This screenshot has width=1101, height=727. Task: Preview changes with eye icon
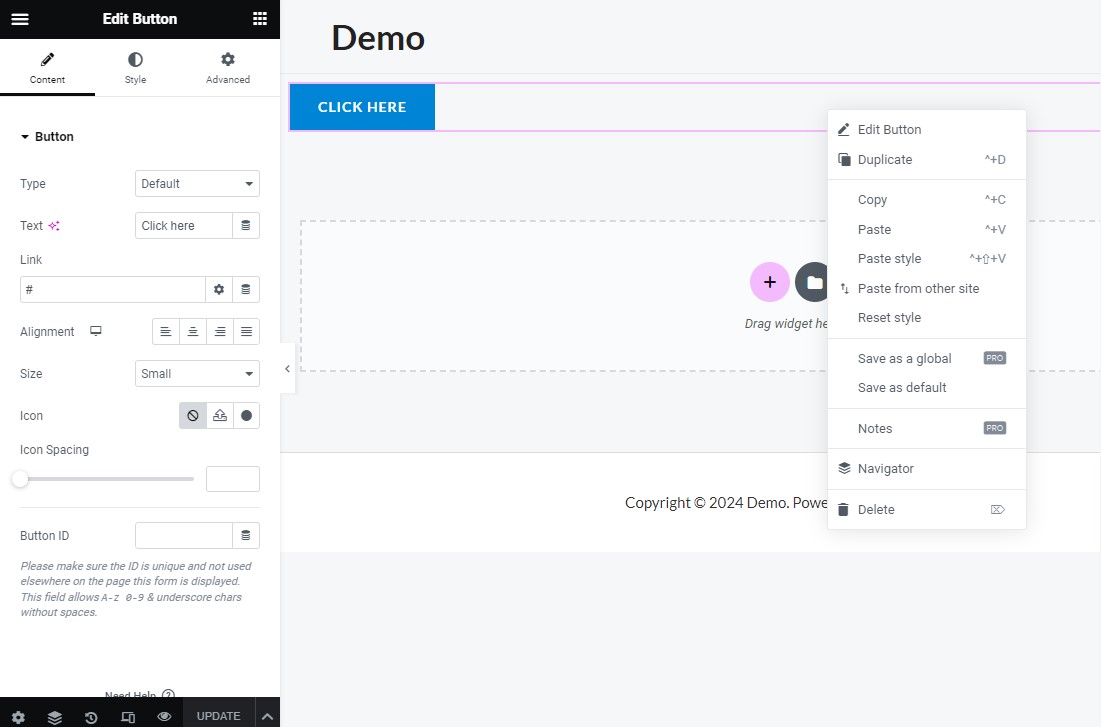164,716
